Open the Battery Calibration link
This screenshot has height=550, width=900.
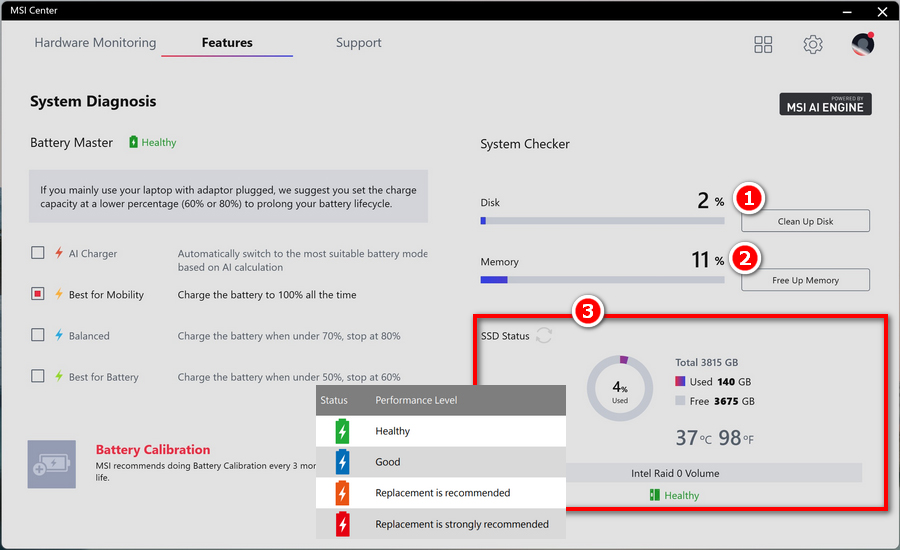coord(153,450)
